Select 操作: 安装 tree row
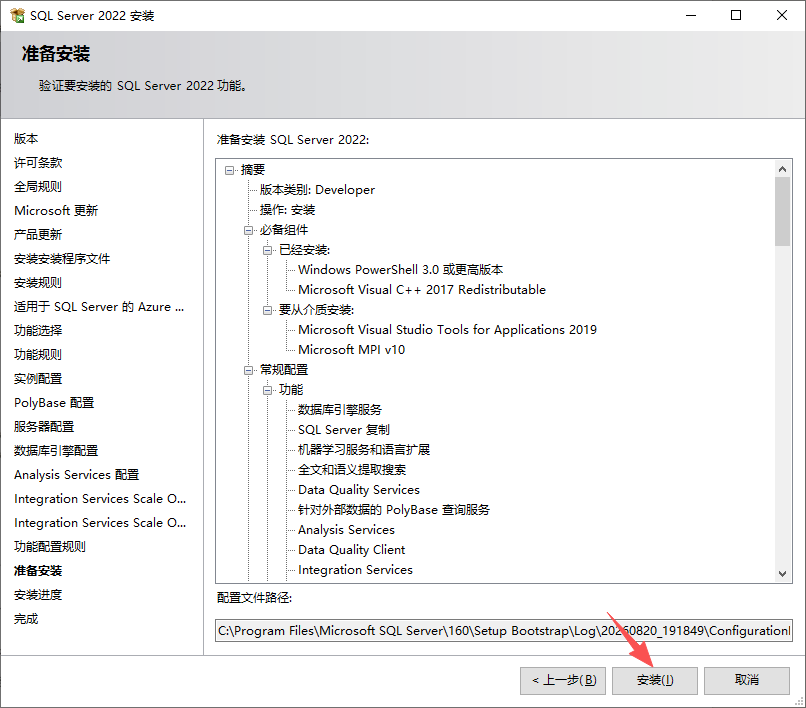Viewport: 806px width, 708px height. coord(287,210)
